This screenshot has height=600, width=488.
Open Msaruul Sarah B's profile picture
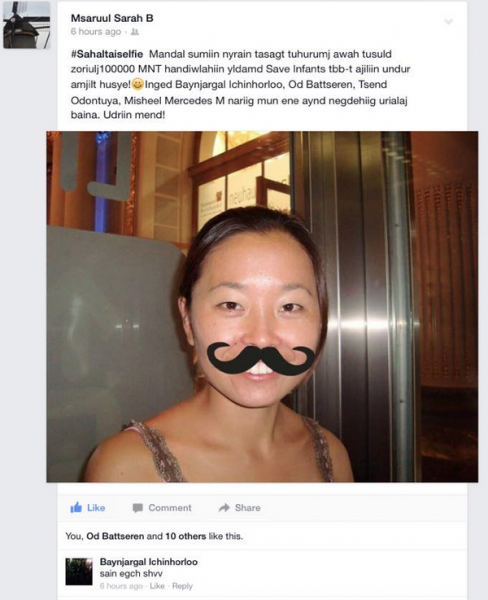[26, 25]
